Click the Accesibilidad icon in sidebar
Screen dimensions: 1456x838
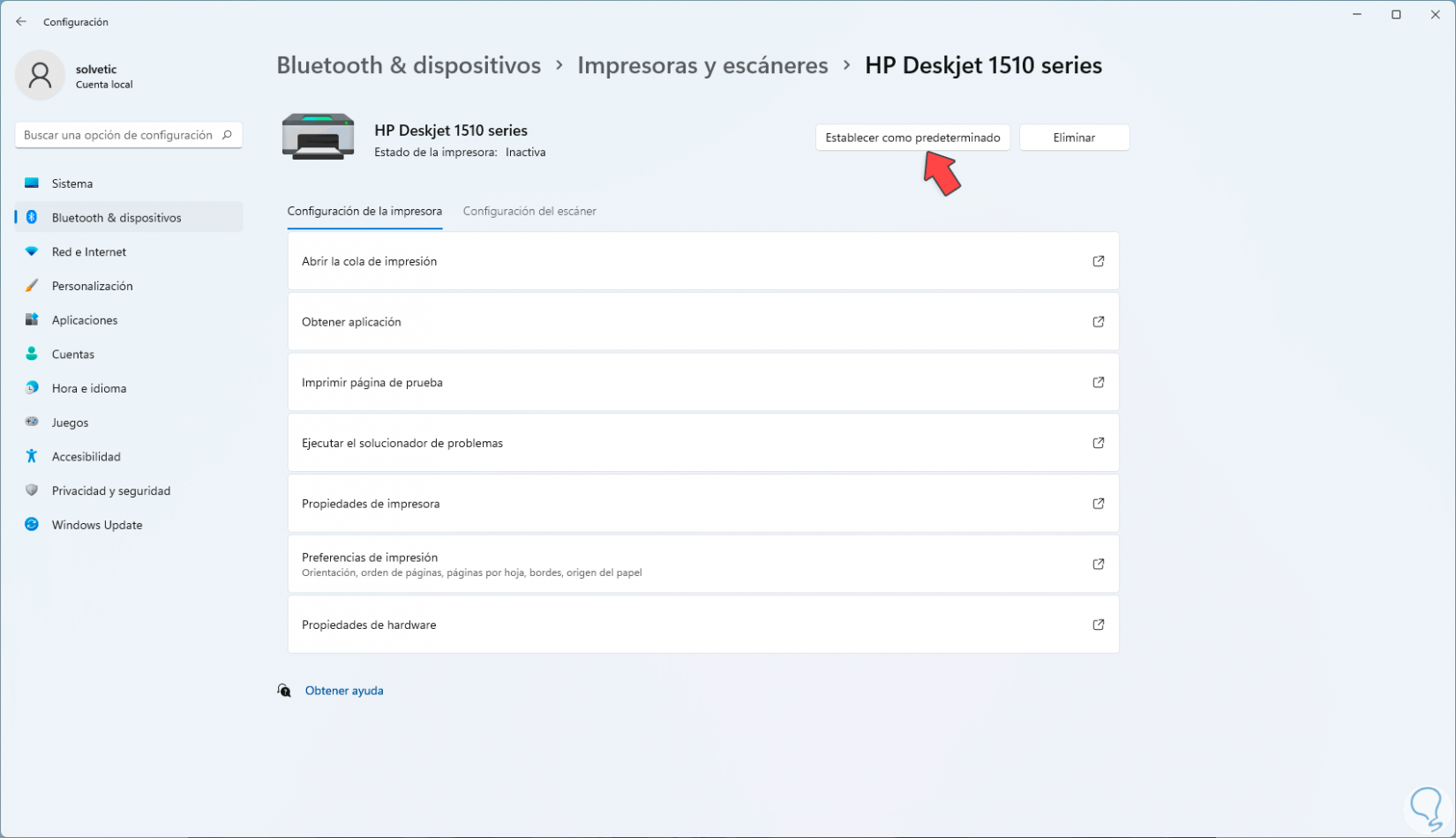coord(32,456)
